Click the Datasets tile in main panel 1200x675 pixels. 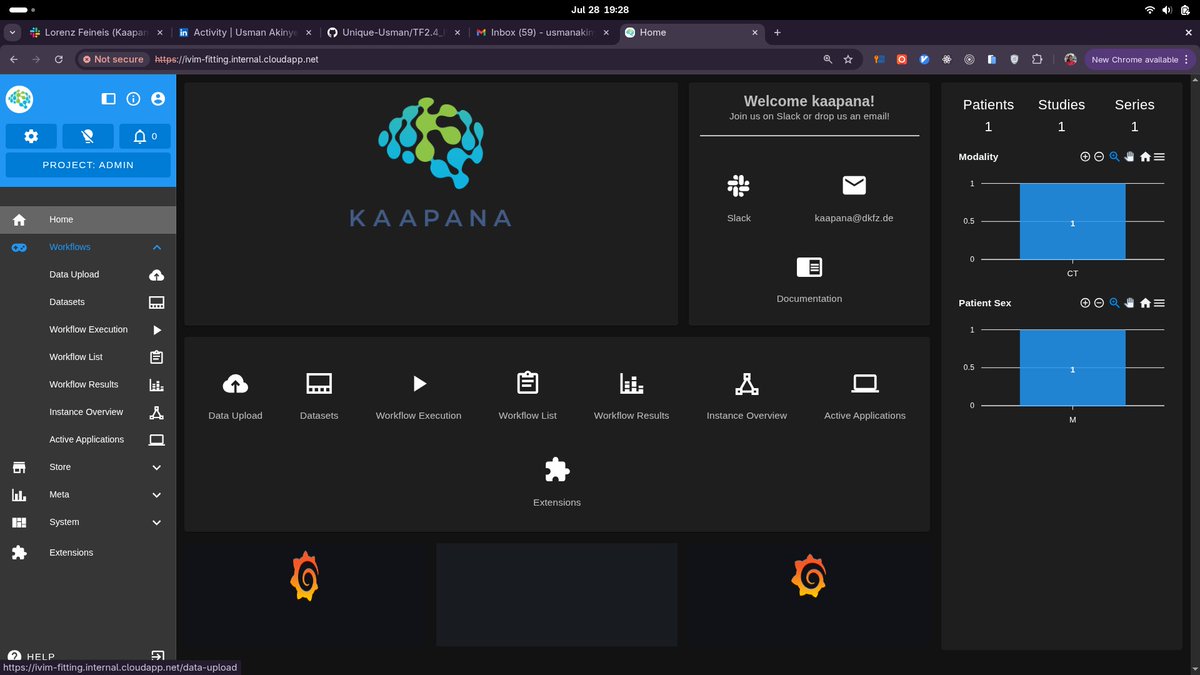pyautogui.click(x=319, y=396)
